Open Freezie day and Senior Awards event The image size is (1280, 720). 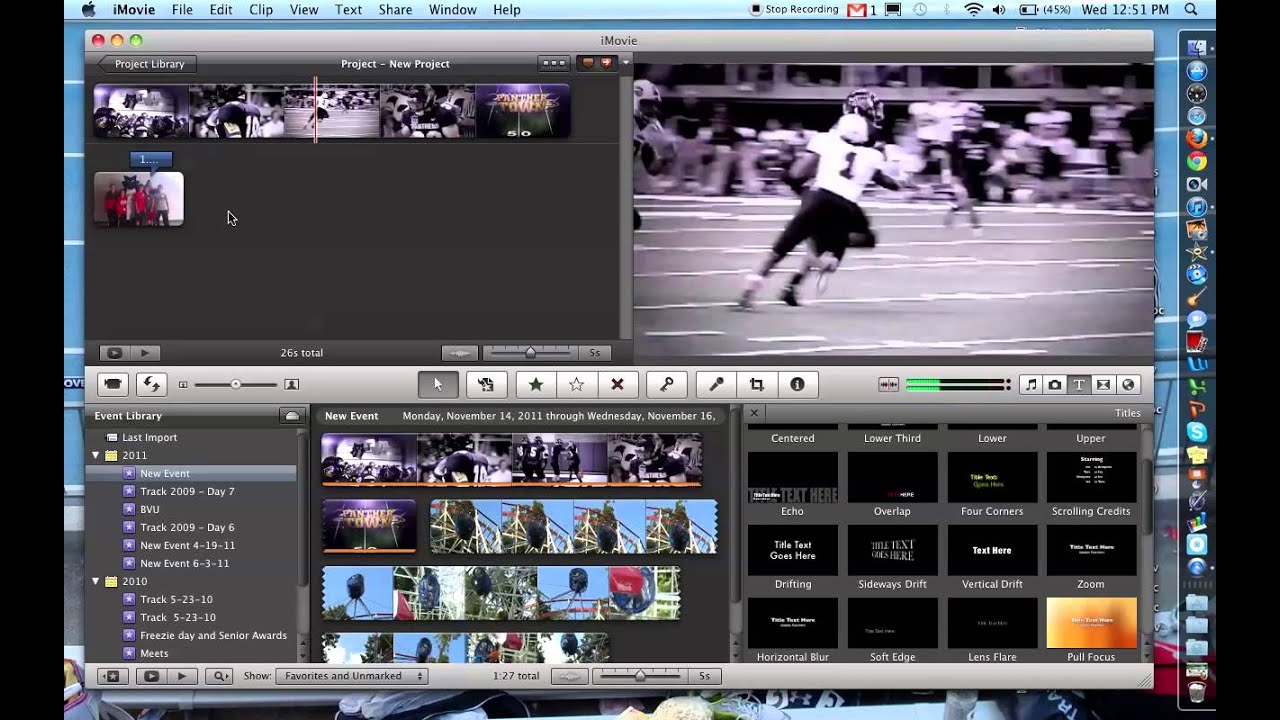pyautogui.click(x=213, y=635)
